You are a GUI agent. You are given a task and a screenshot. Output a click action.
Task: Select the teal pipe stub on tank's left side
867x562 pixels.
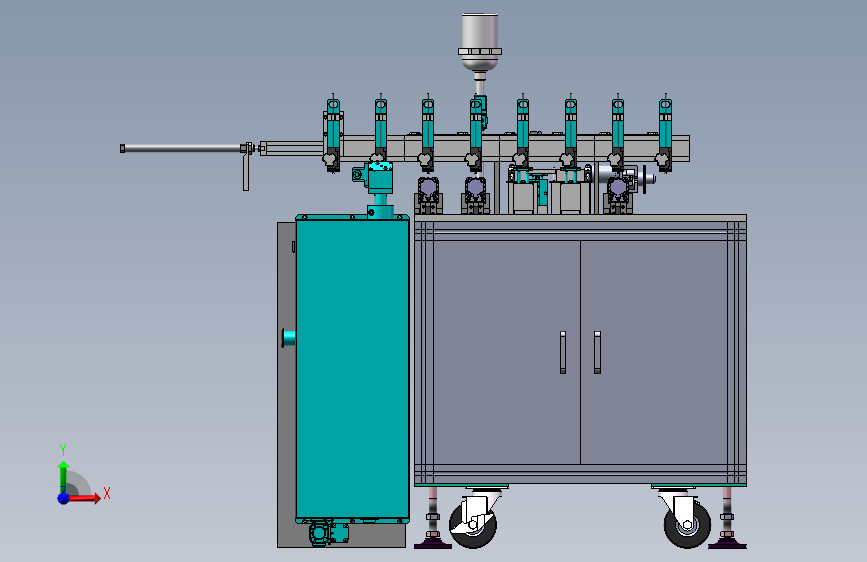pos(289,338)
